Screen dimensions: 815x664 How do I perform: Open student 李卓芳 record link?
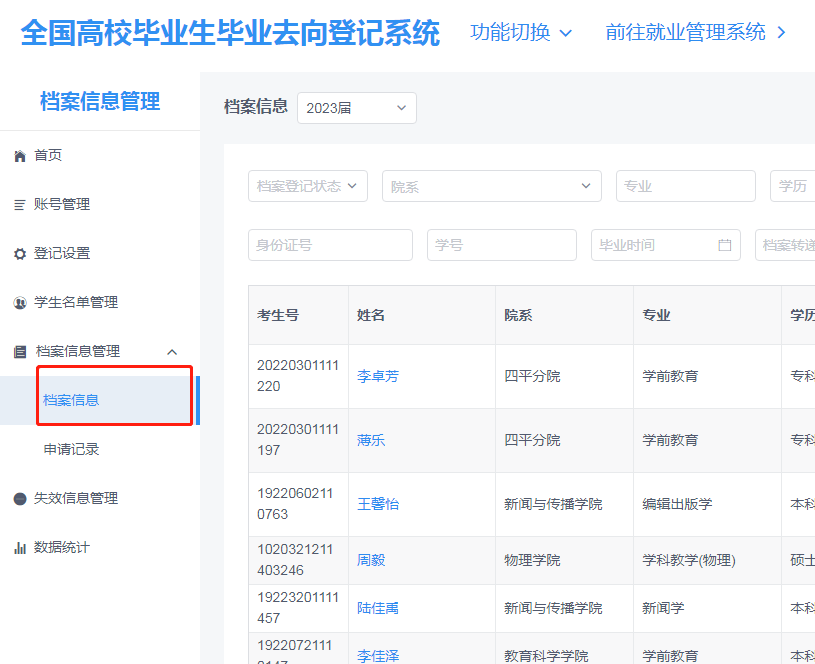[378, 377]
